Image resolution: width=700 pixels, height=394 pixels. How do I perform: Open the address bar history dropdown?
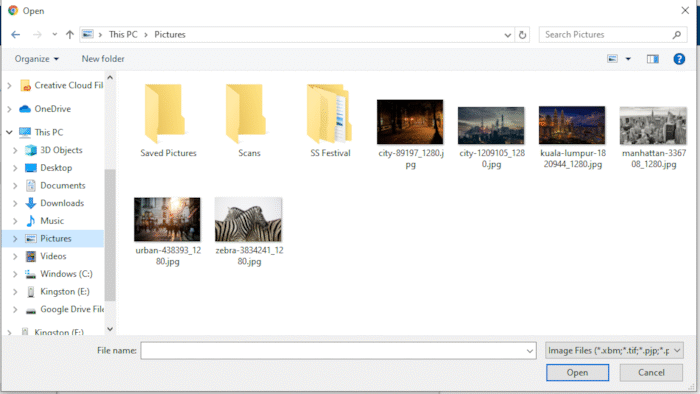coord(508,35)
